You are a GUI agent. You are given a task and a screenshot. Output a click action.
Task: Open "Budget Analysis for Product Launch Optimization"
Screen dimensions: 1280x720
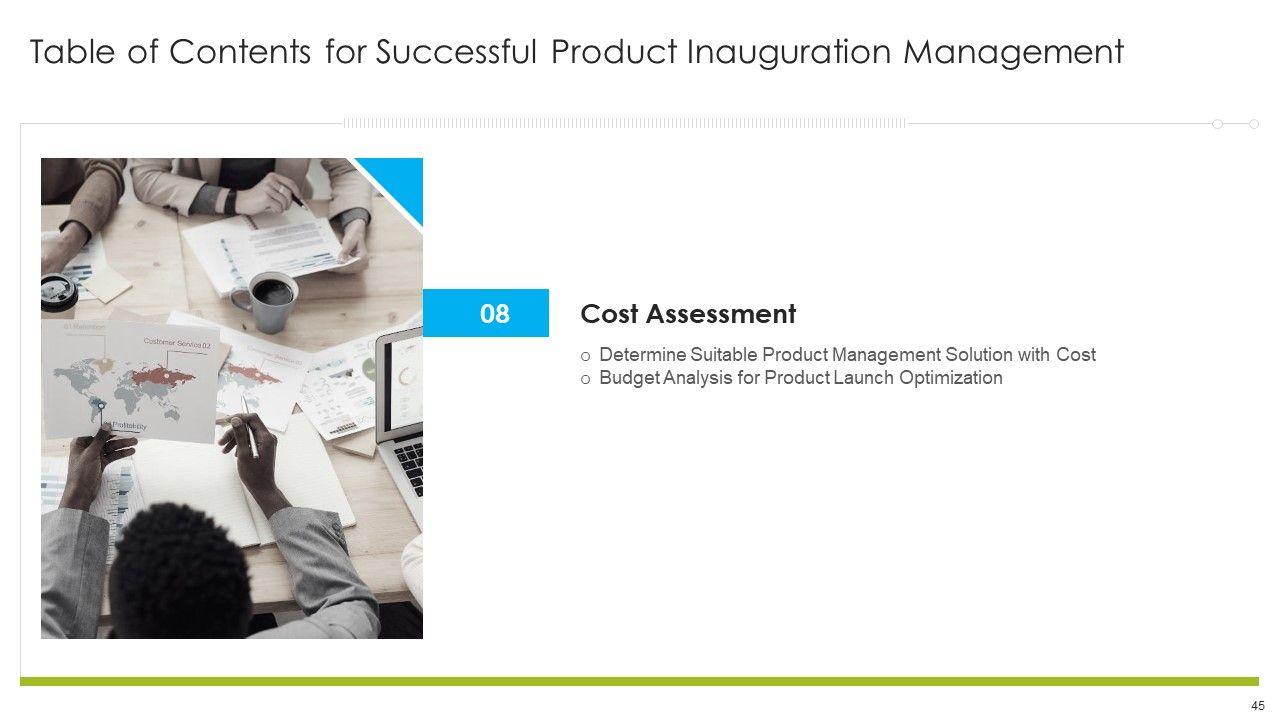click(x=800, y=378)
